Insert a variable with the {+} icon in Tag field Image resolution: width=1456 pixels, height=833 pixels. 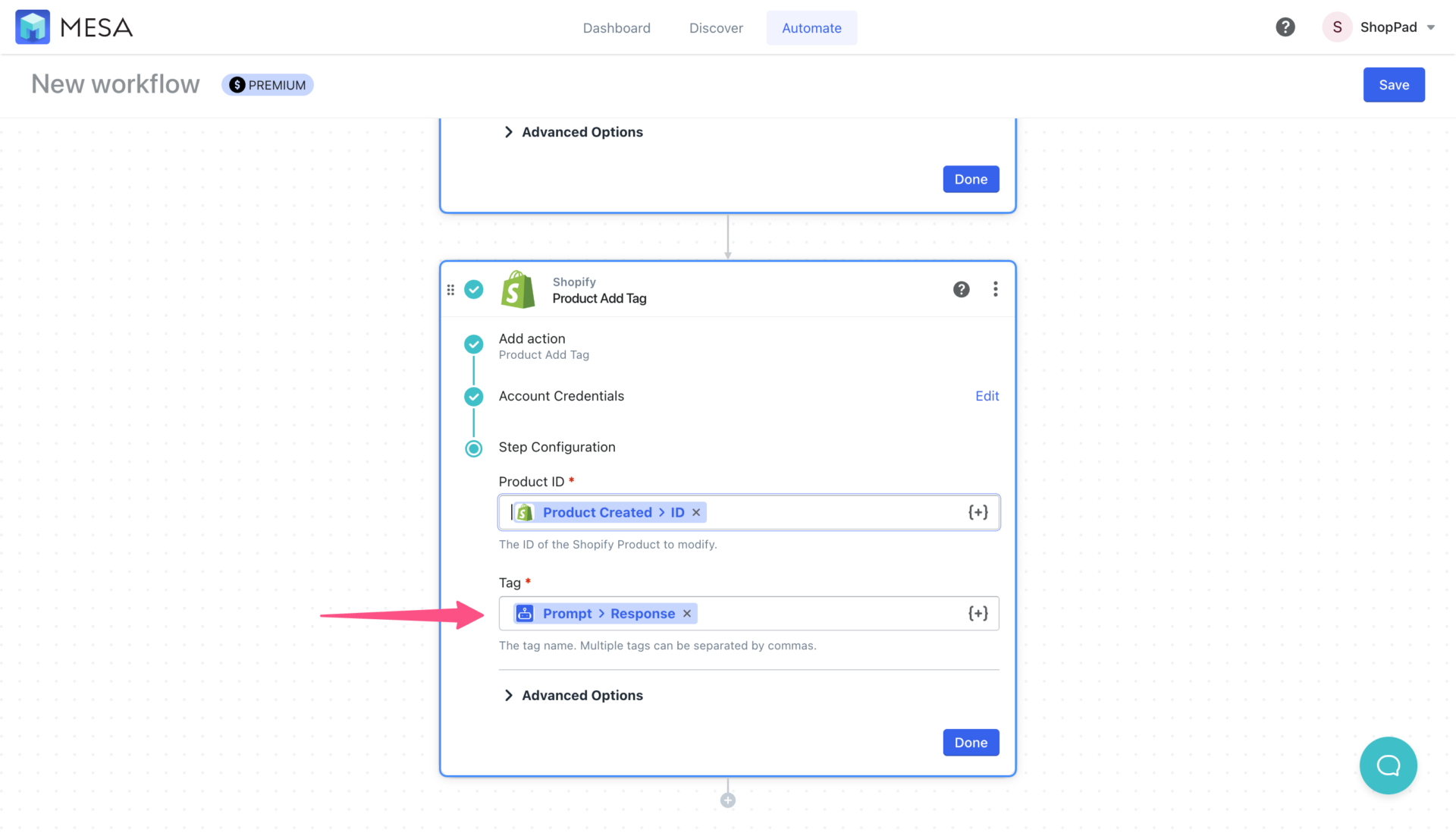point(978,613)
